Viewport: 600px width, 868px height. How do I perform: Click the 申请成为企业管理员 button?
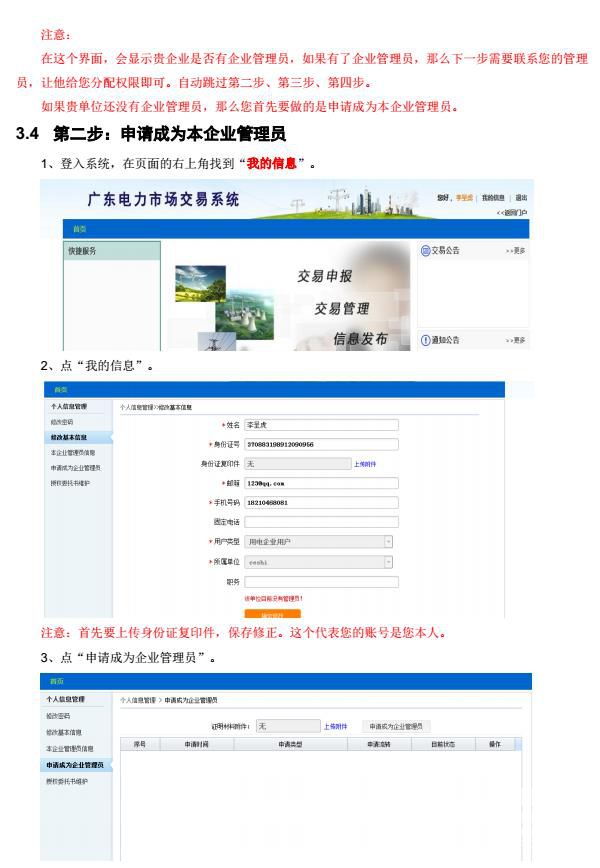point(396,726)
